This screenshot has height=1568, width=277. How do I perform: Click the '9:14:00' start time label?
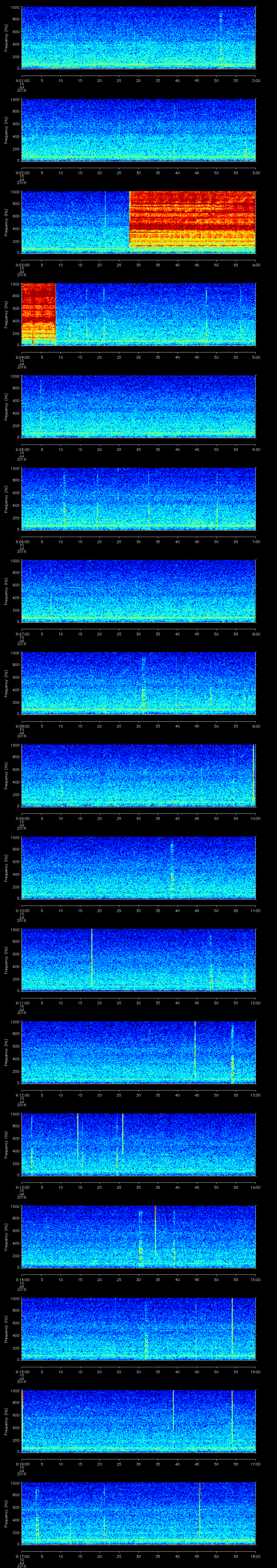tap(22, 1279)
